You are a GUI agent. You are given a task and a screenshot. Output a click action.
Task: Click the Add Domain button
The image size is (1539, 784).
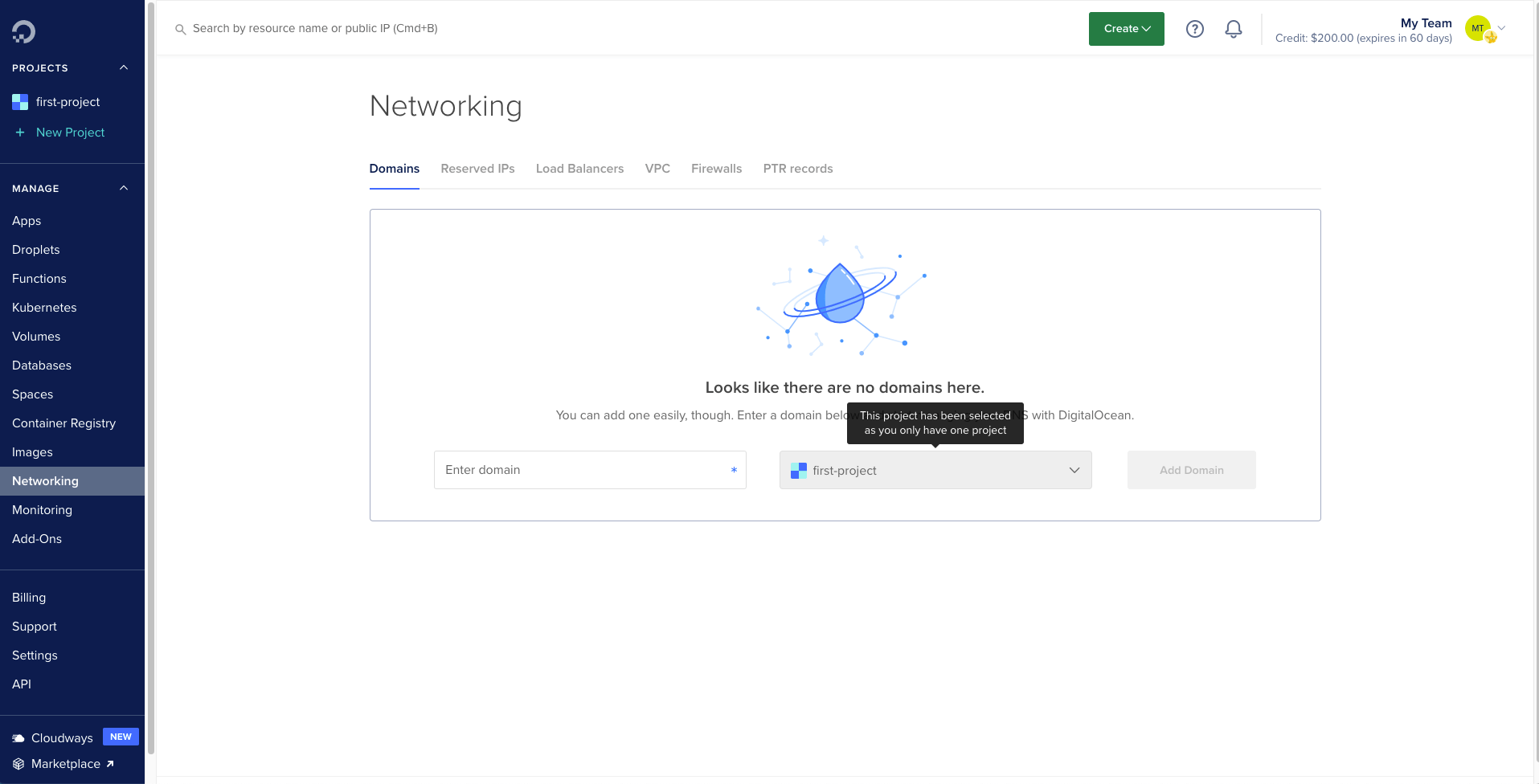click(x=1190, y=470)
